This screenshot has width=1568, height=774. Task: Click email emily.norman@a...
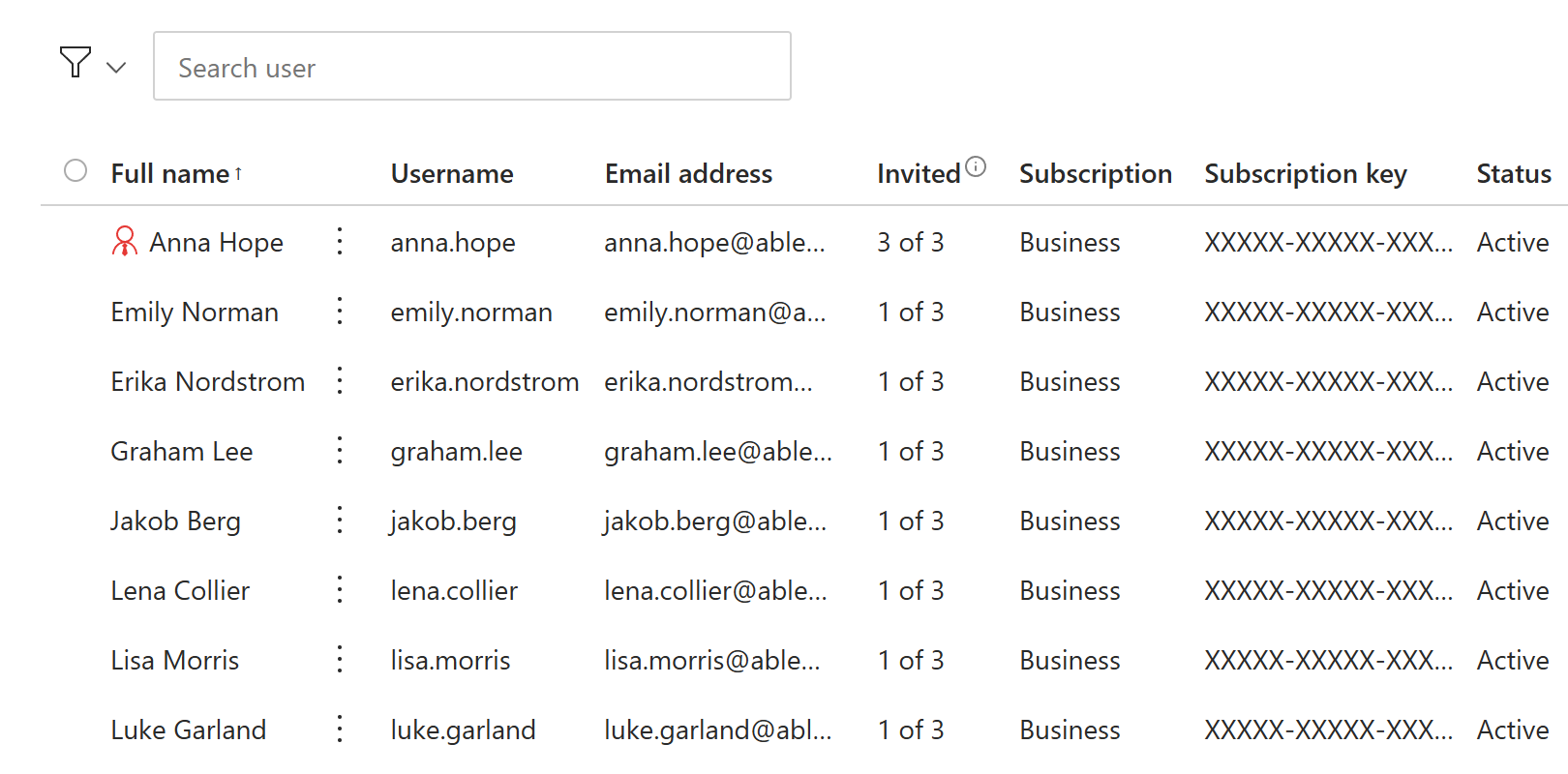click(715, 313)
